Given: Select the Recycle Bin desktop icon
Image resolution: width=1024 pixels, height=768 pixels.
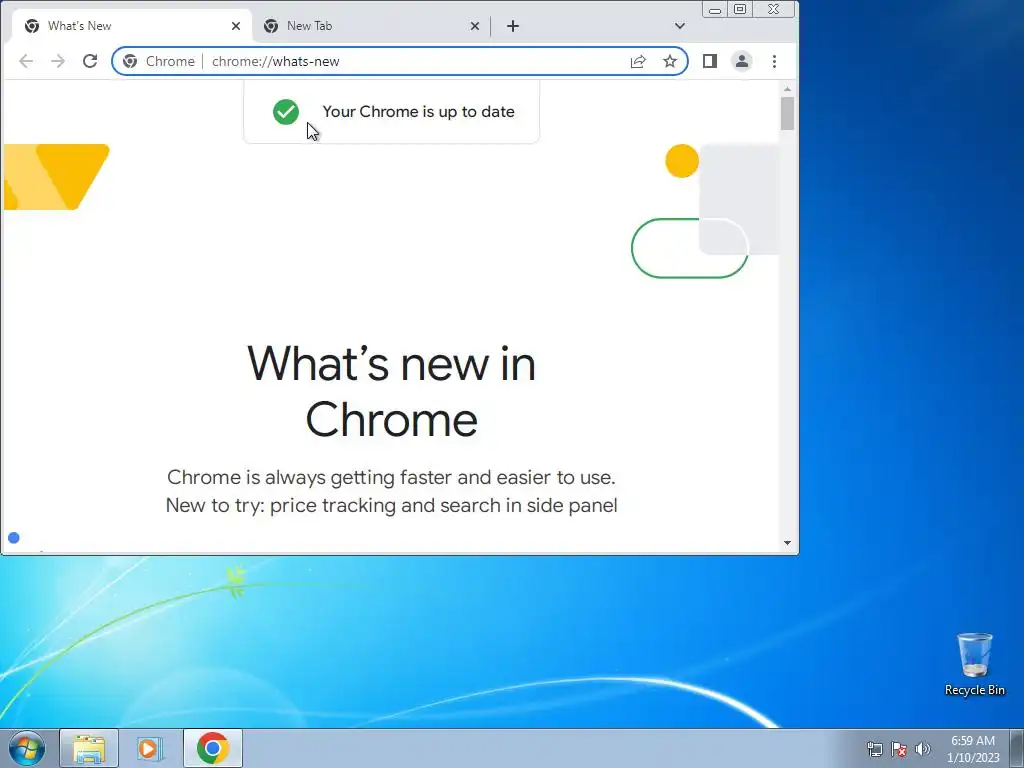Looking at the screenshot, I should click(x=974, y=664).
